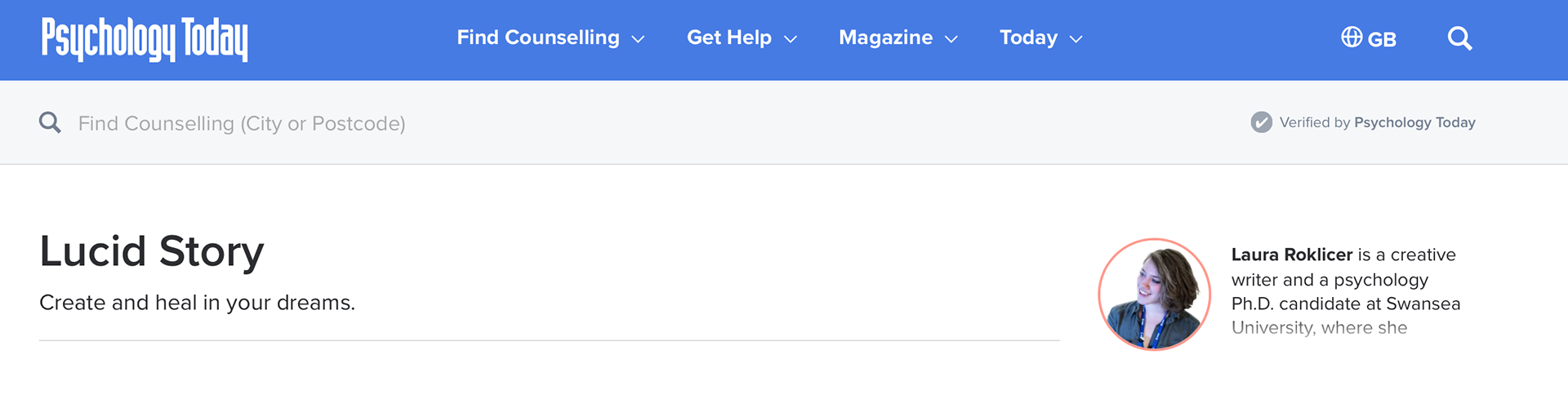This screenshot has height=399, width=1568.
Task: Expand the chevron beside Magazine
Action: [951, 39]
